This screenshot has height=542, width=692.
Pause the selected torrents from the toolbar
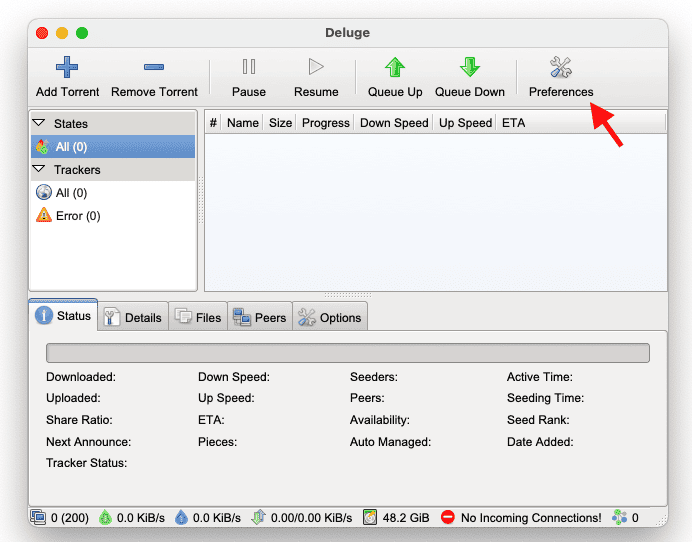pyautogui.click(x=249, y=77)
